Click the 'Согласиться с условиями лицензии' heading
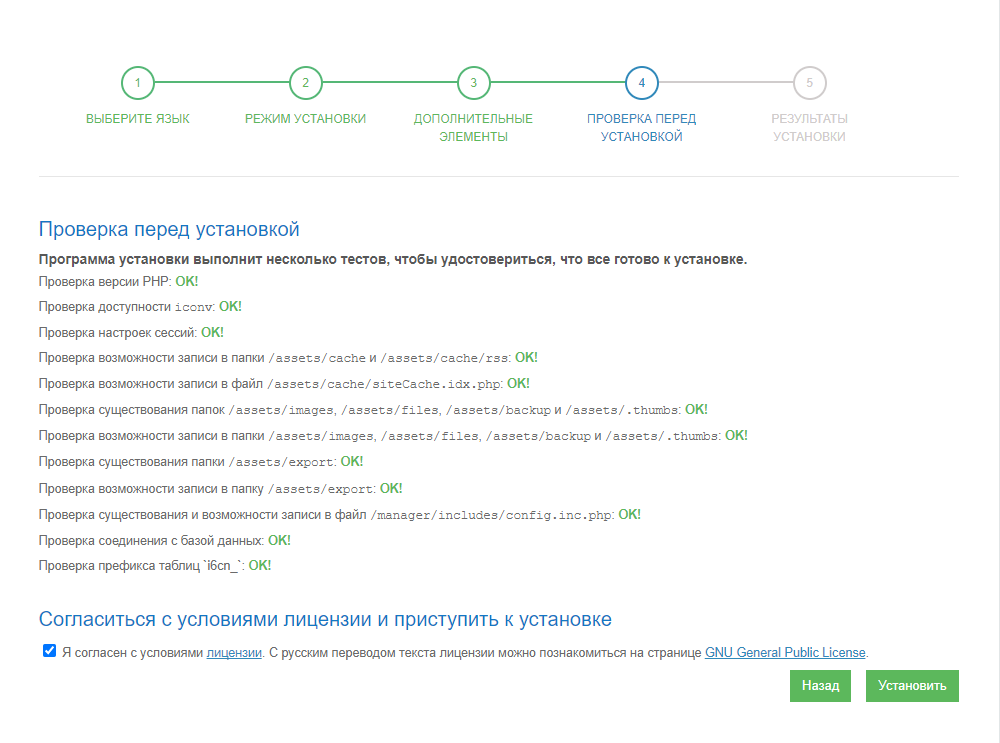1000x743 pixels. (325, 619)
